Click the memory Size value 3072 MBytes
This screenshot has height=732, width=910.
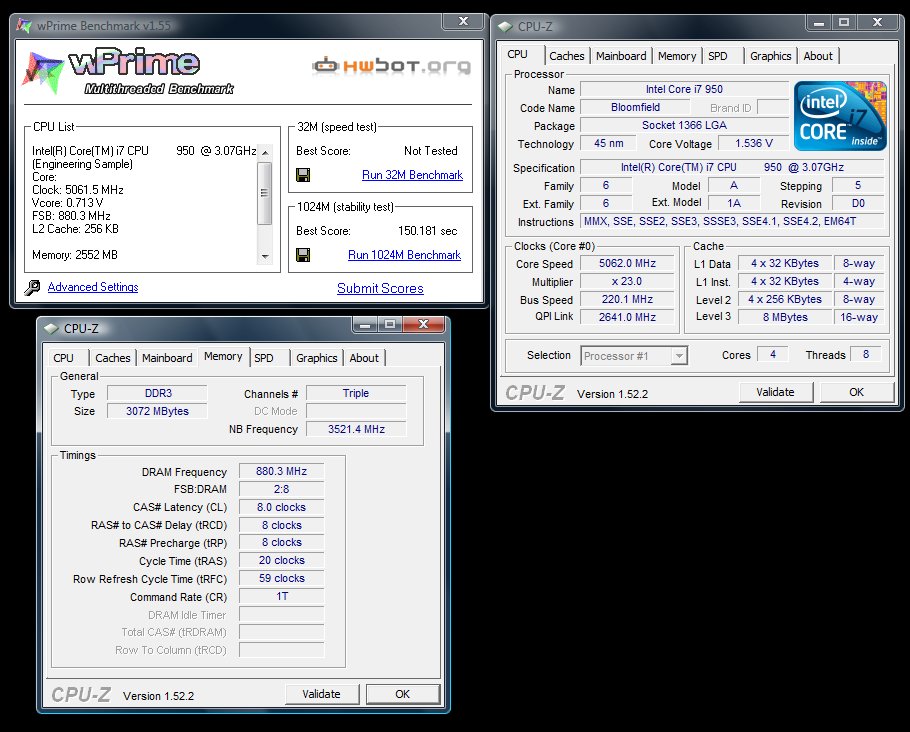coord(158,411)
